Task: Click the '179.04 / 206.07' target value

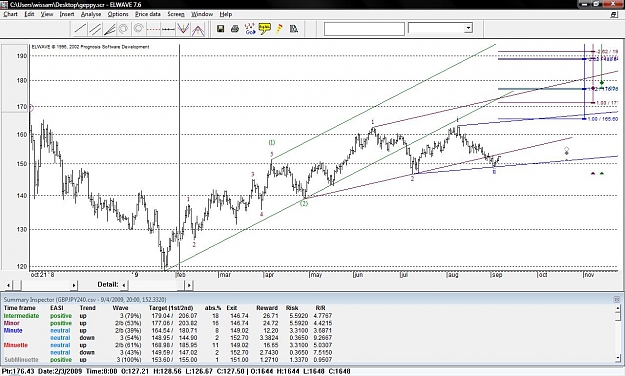Action: coord(173,315)
